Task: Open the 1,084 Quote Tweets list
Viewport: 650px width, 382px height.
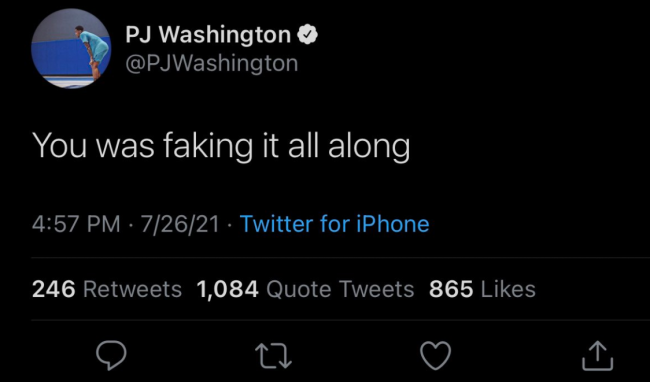Action: (x=306, y=289)
